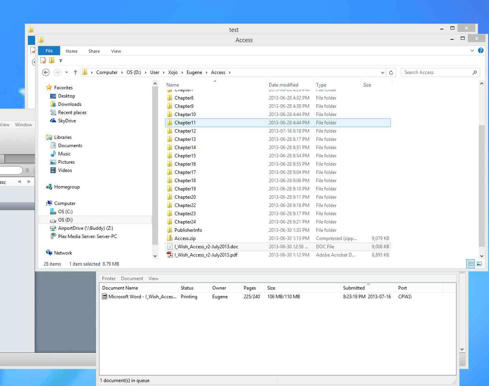This screenshot has height=386, width=489.
Task: Switch to the View ribbon tab
Action: tap(116, 51)
